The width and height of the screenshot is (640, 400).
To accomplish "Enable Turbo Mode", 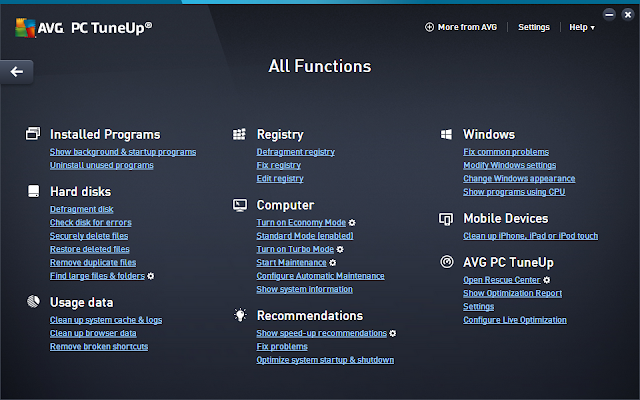I will (x=295, y=249).
